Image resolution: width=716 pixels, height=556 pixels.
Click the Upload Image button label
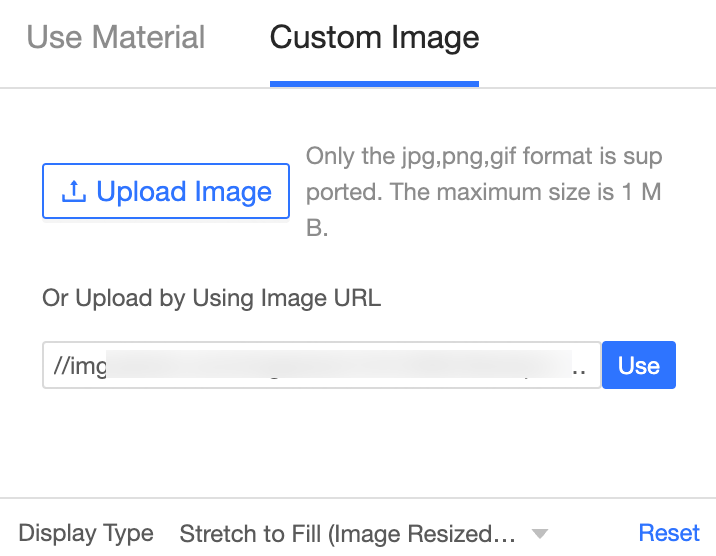pyautogui.click(x=184, y=192)
